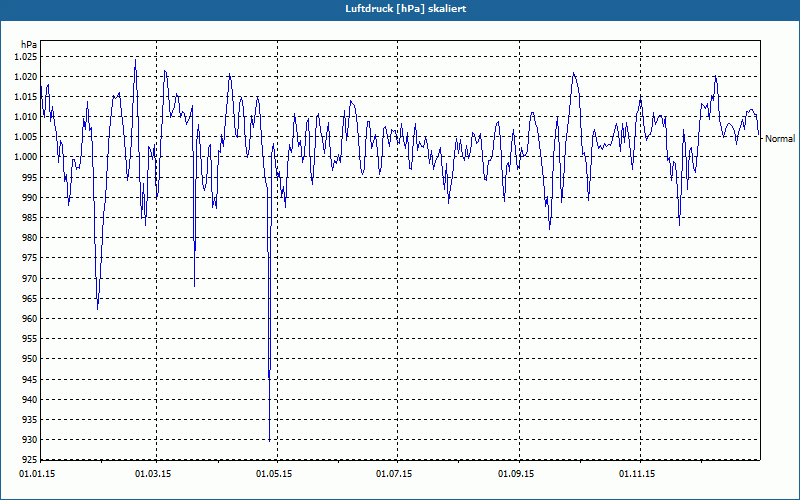Select the 1.000 y-axis label

coord(26,157)
